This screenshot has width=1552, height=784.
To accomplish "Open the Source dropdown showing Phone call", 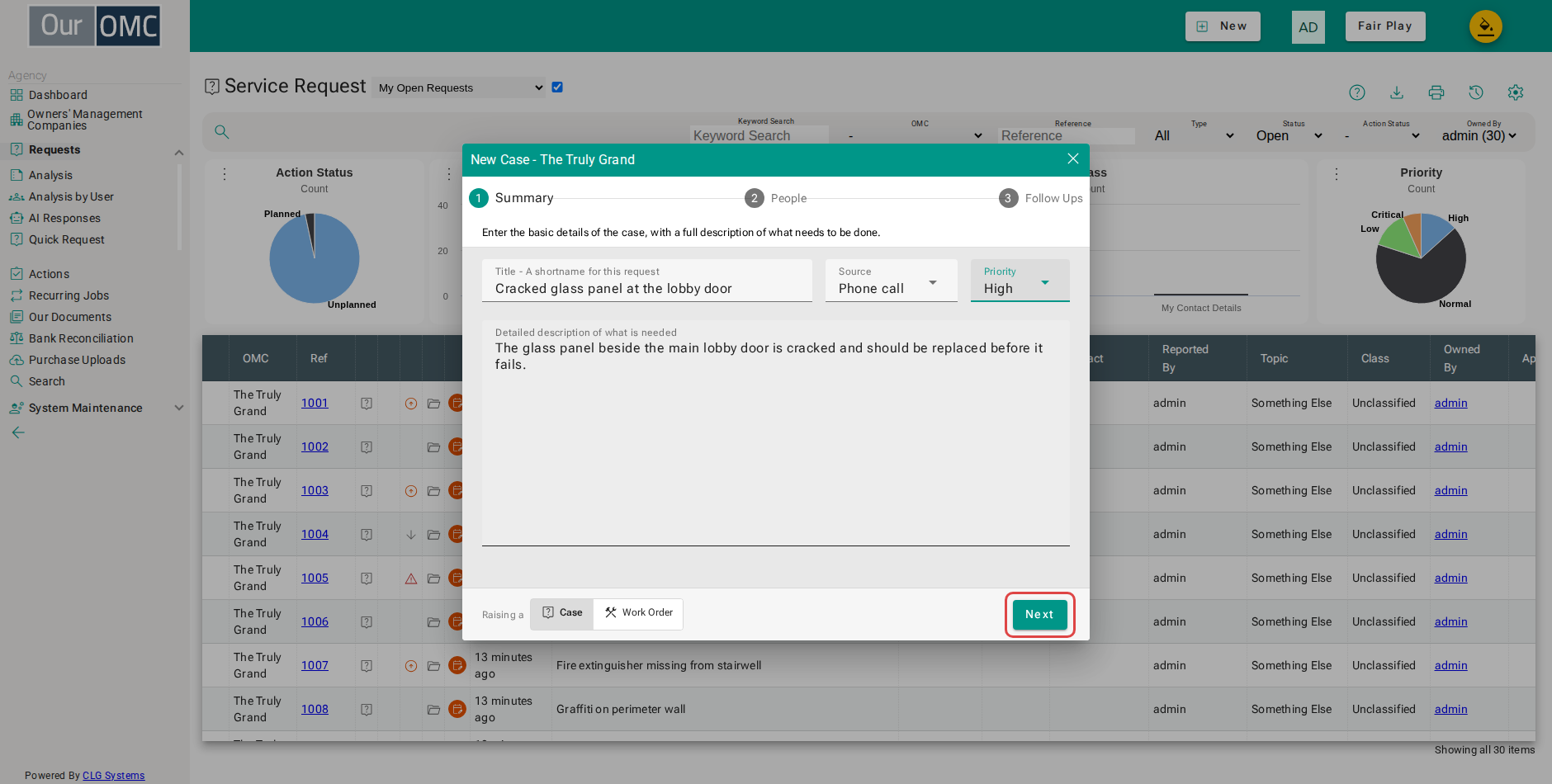I will pyautogui.click(x=891, y=281).
